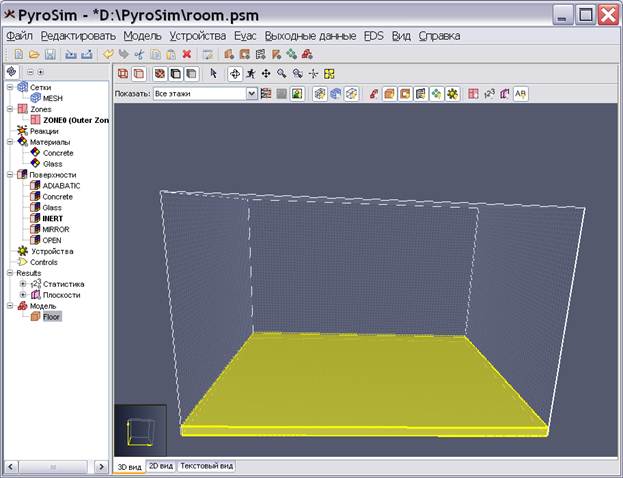Select the magnifier zoom tool
This screenshot has height=478, width=623.
282,74
